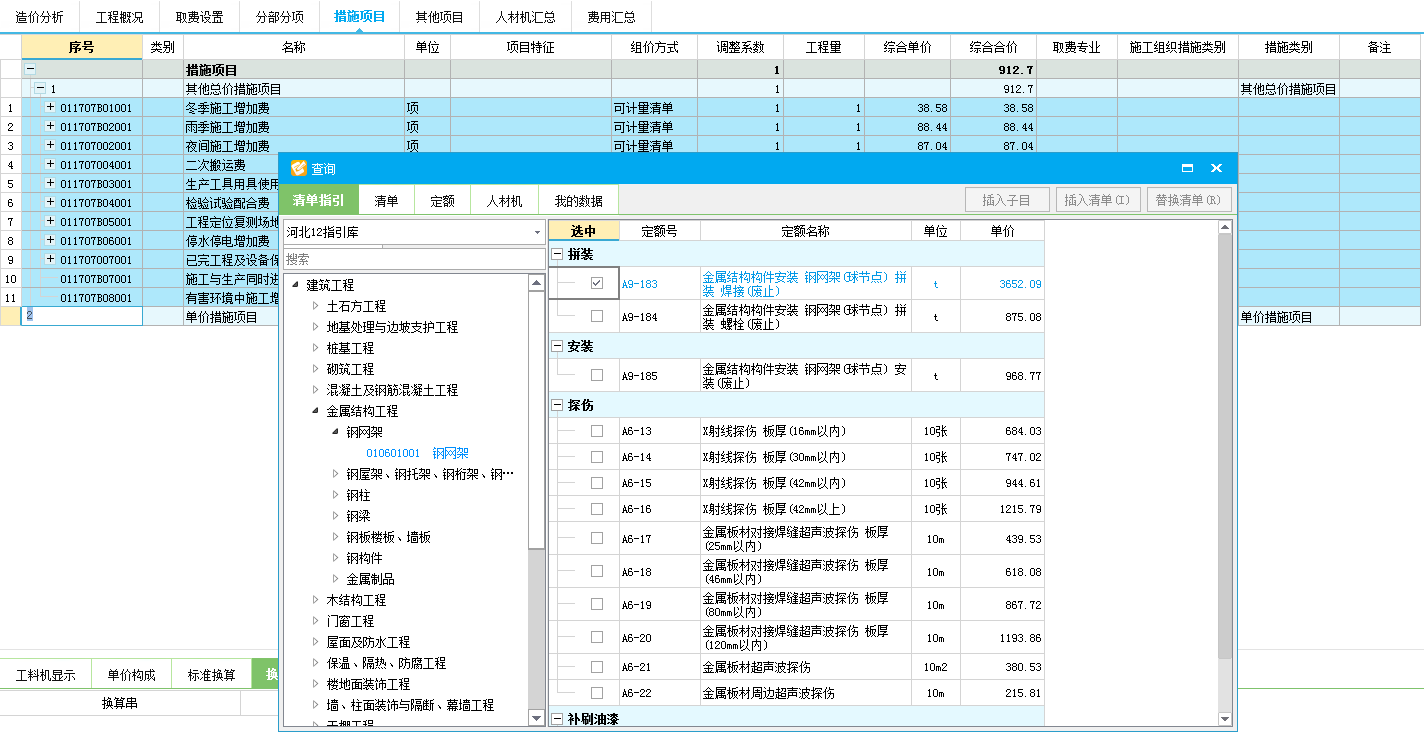This screenshot has height=735, width=1424.
Task: Collapse the 措施项目 root row
Action: pyautogui.click(x=29, y=70)
